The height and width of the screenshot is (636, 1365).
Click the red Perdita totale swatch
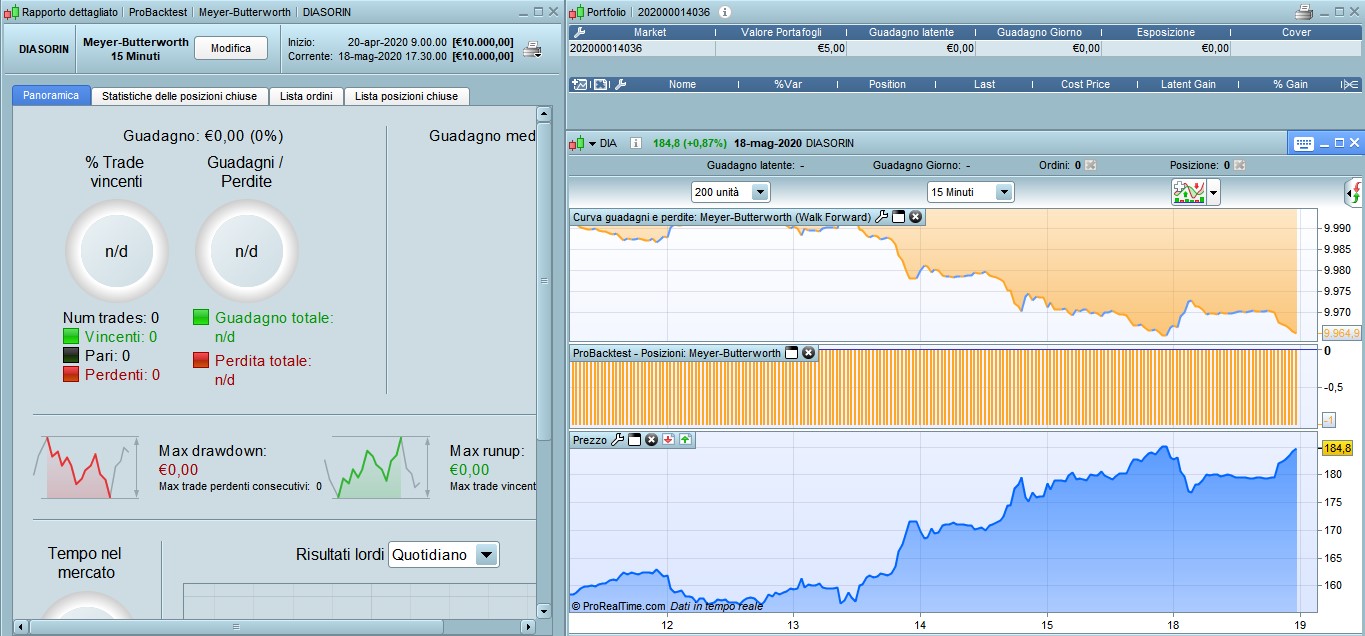click(201, 360)
